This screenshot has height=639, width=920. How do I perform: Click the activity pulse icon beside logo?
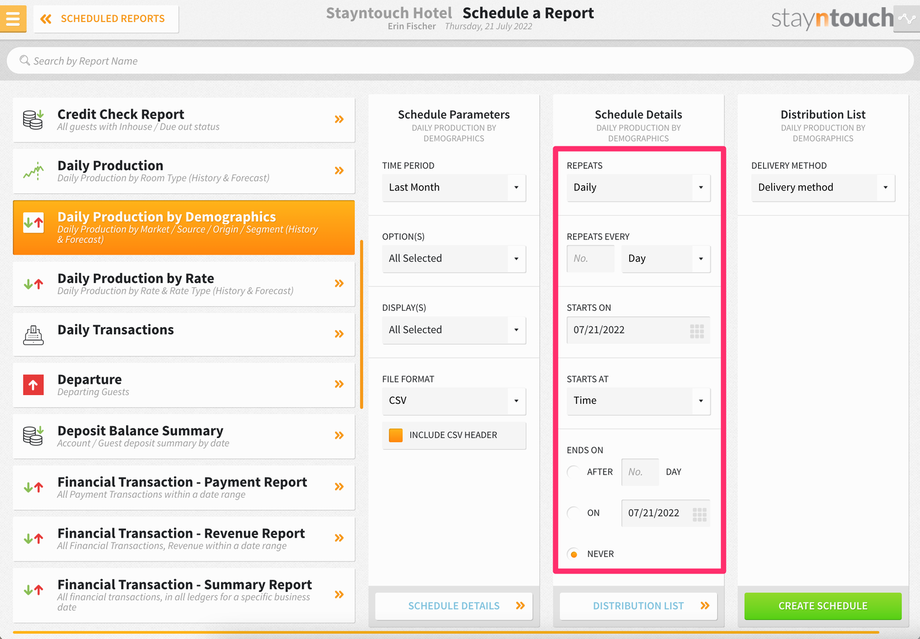[907, 19]
